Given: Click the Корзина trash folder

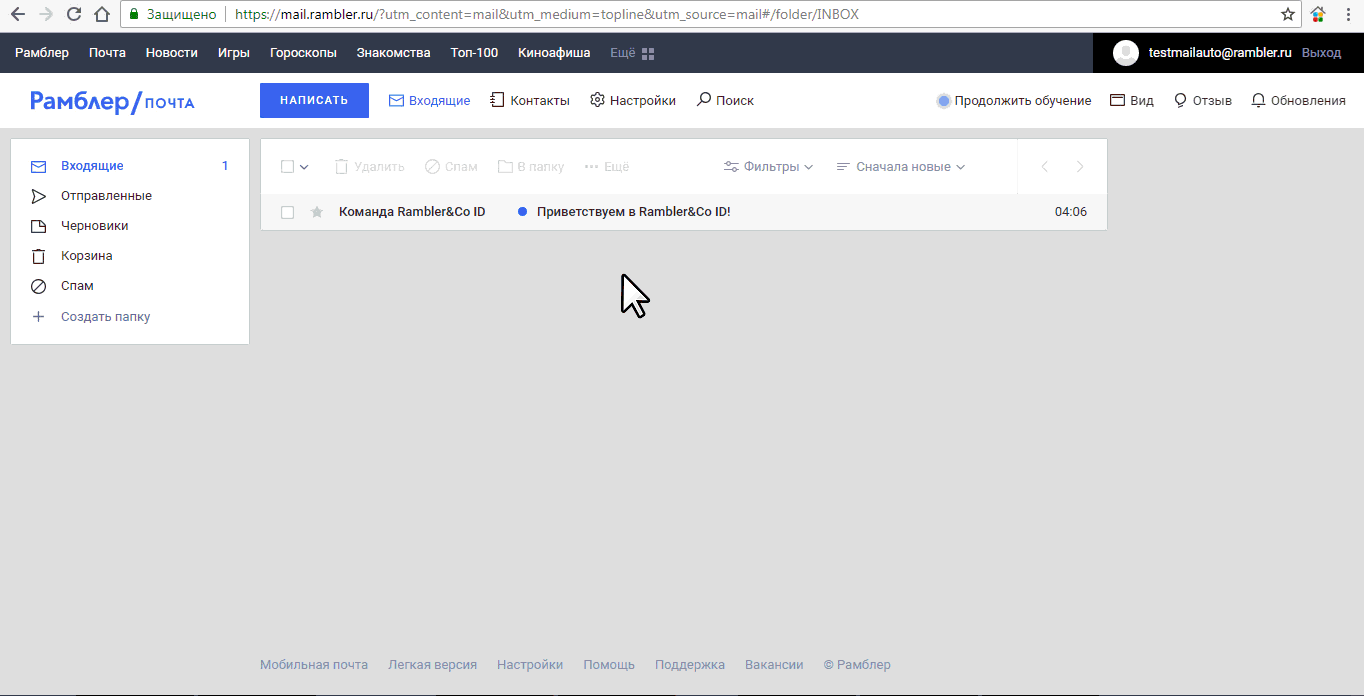Looking at the screenshot, I should (86, 256).
